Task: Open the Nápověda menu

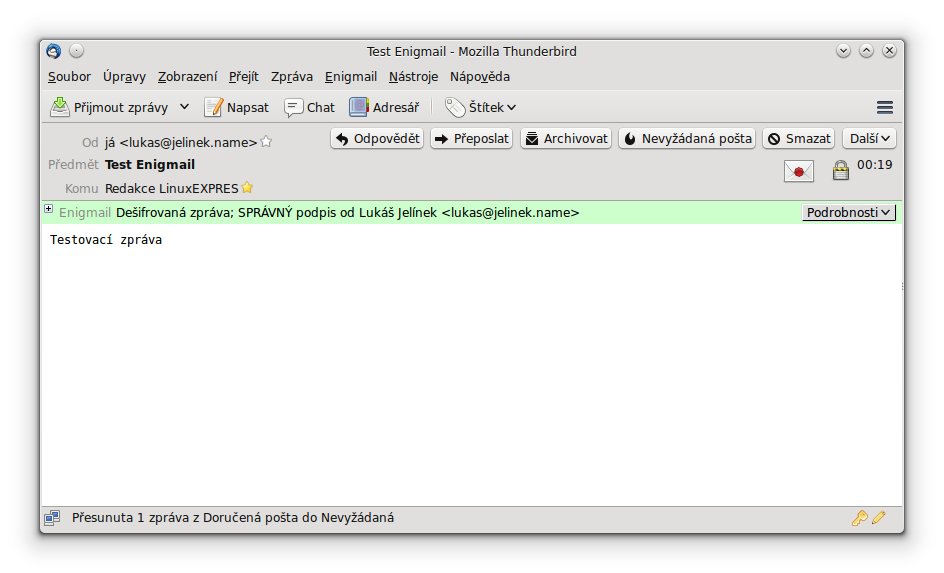Action: coord(480,76)
